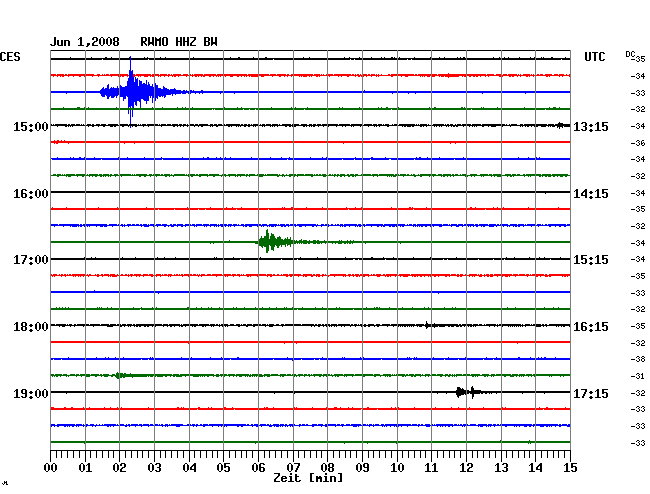Click the "06" minute axis label

pyautogui.click(x=258, y=468)
